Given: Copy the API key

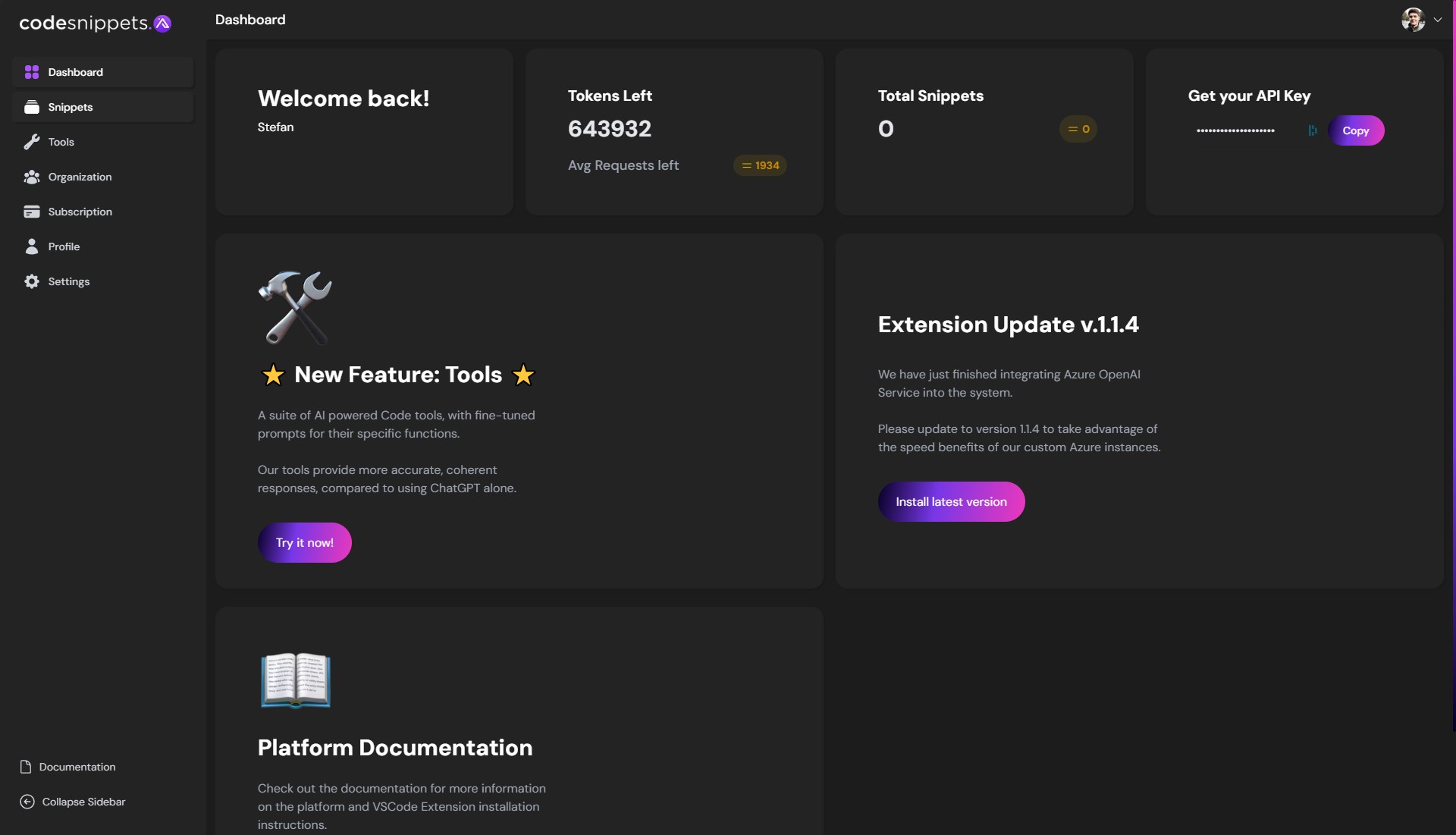Looking at the screenshot, I should coord(1357,130).
